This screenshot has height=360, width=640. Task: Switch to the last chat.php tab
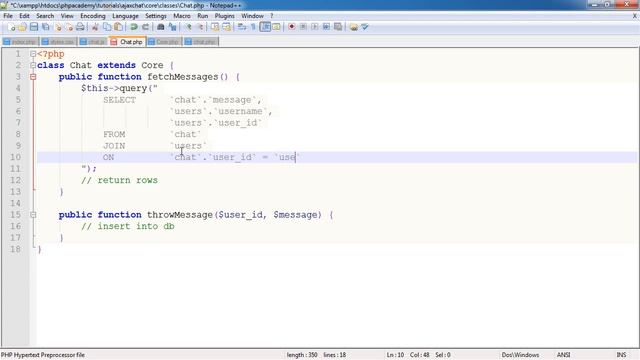[x=201, y=42]
